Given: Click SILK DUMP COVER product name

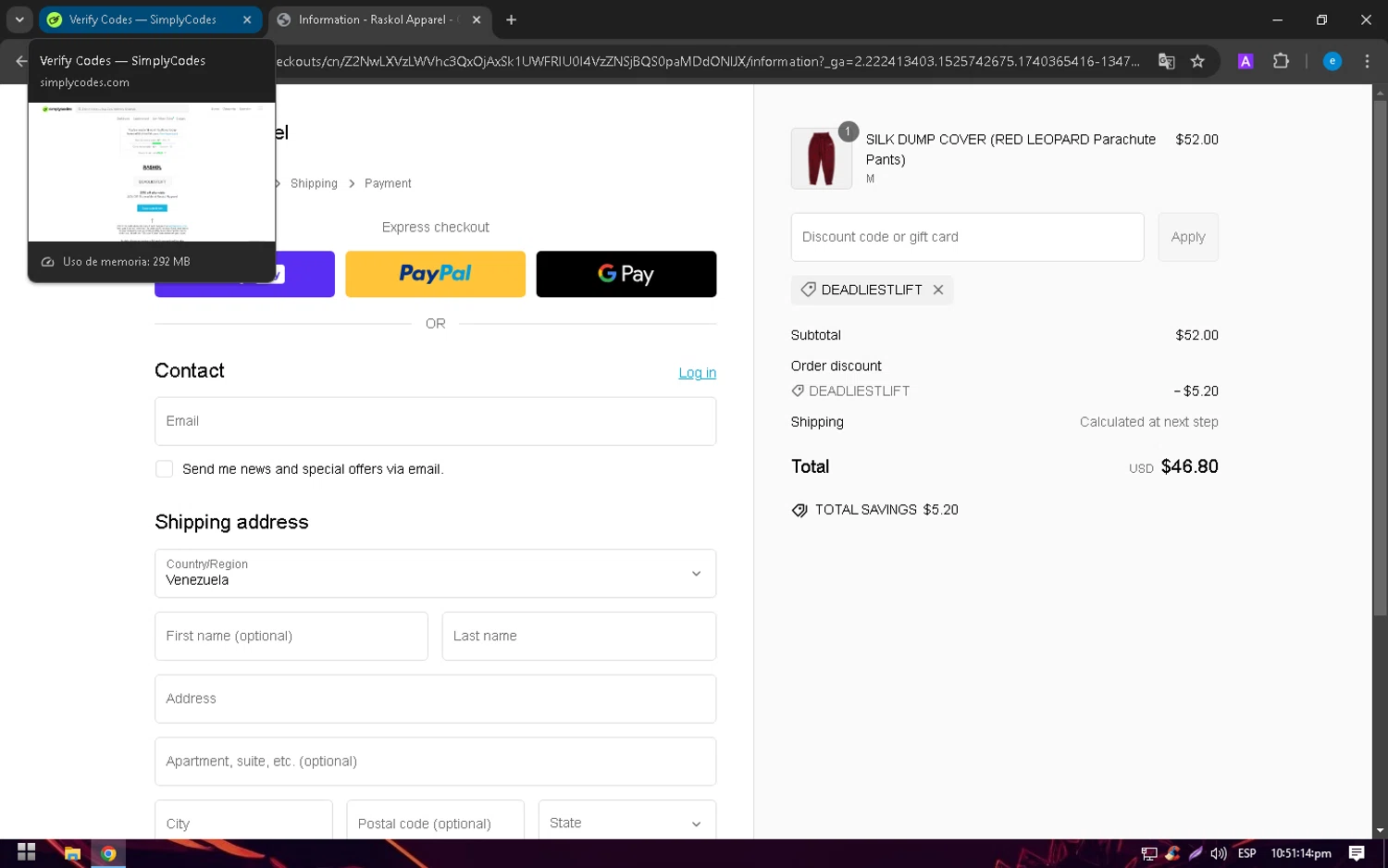Looking at the screenshot, I should [x=1010, y=149].
